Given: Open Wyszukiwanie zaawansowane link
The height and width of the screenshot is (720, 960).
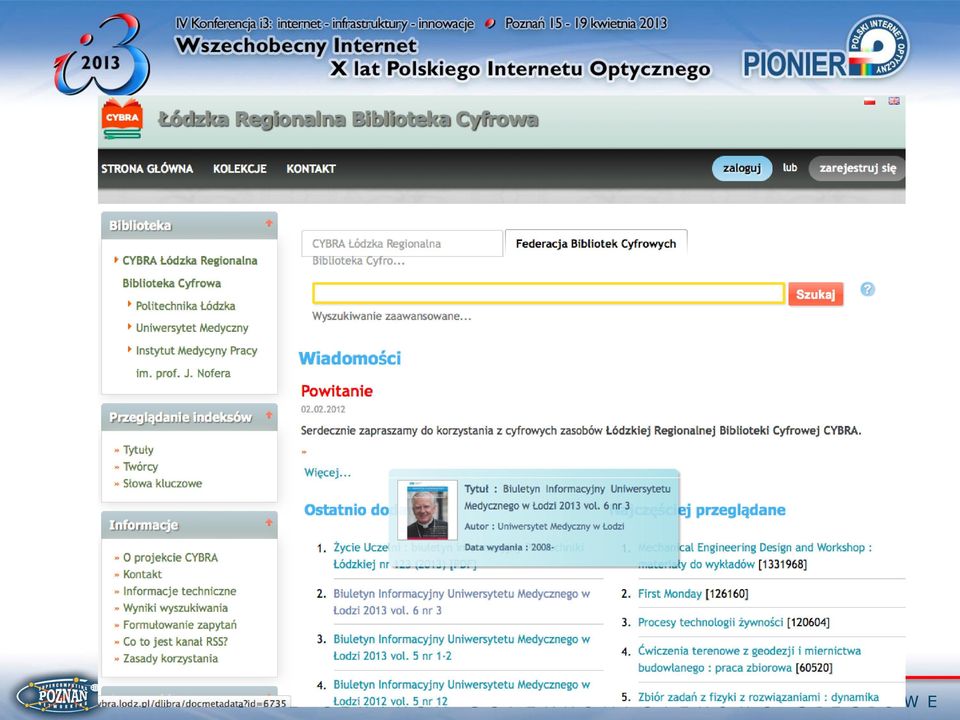Looking at the screenshot, I should pos(392,317).
